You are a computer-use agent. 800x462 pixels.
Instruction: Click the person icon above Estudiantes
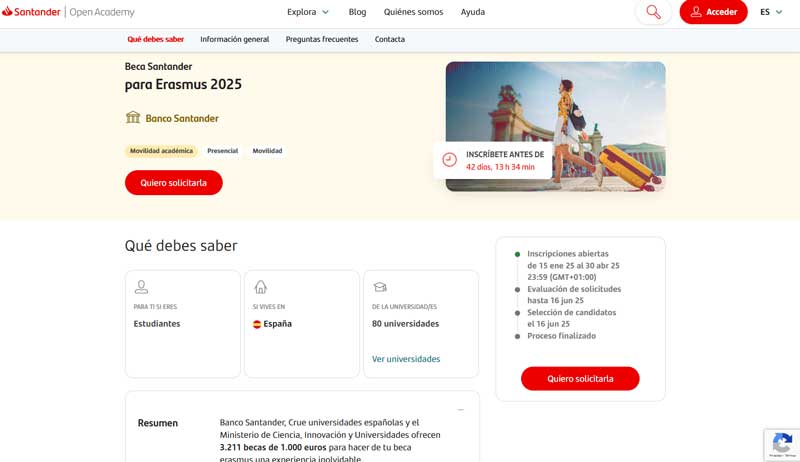coord(142,287)
